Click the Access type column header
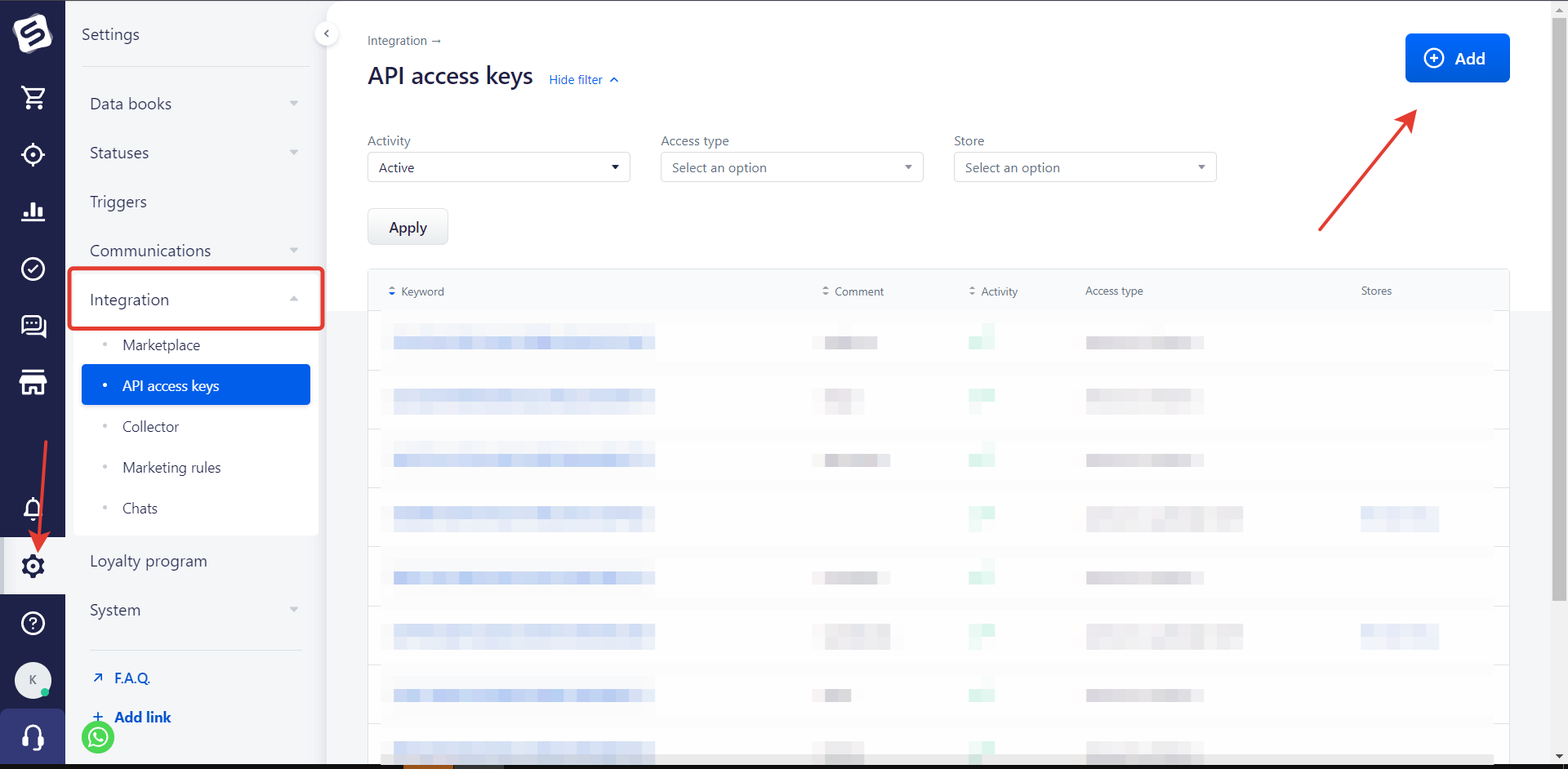 click(x=1114, y=291)
